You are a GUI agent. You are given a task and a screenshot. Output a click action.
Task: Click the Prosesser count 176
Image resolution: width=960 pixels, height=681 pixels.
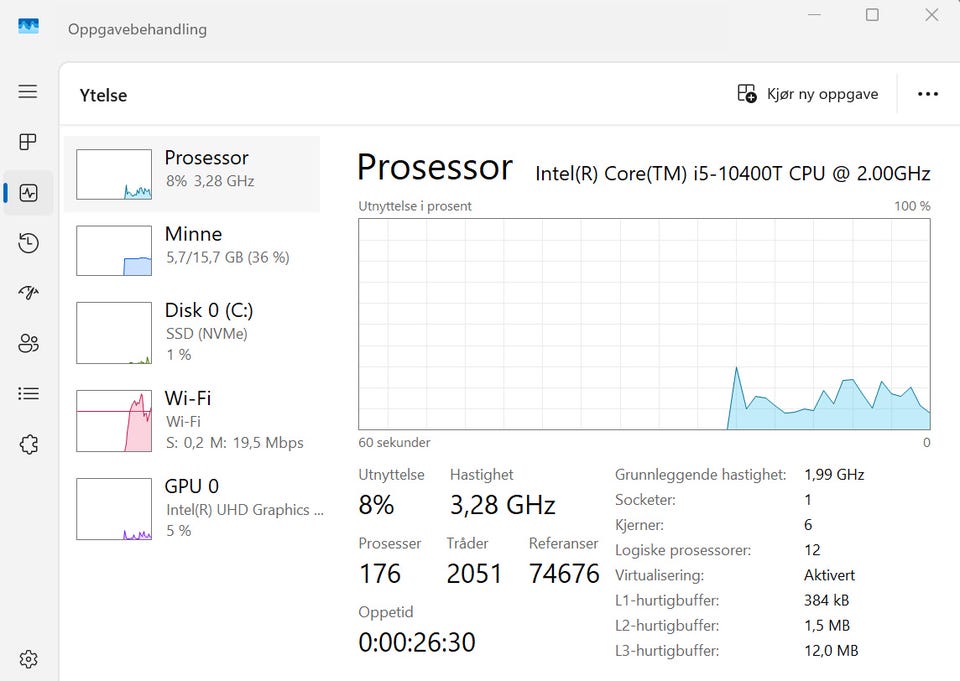click(x=380, y=574)
